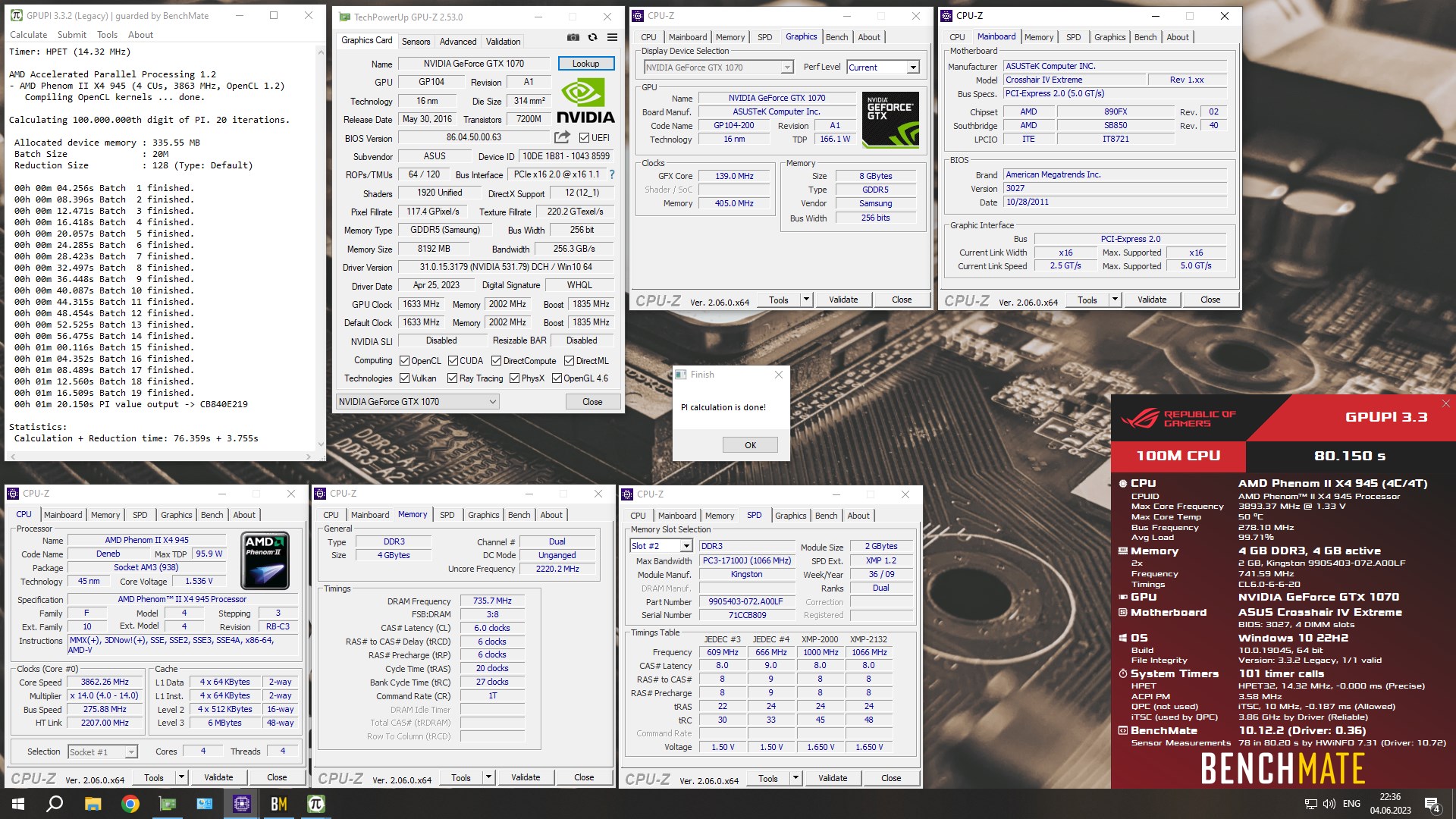Open Bench tab in Mainboard CPU-Z window
Image resolution: width=1456 pixels, height=819 pixels.
(x=1145, y=37)
